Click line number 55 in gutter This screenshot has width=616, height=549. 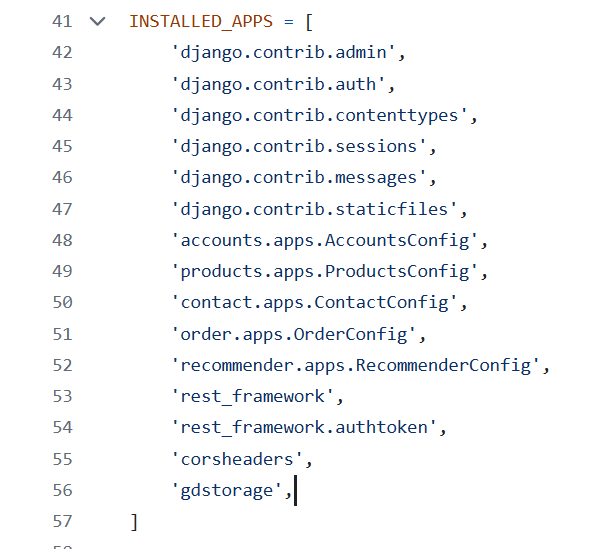point(62,459)
